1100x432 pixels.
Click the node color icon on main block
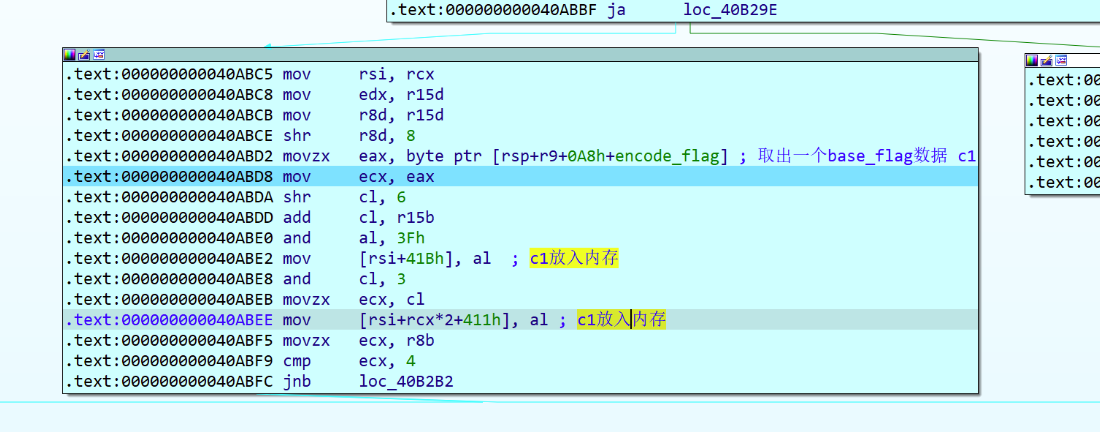point(69,55)
